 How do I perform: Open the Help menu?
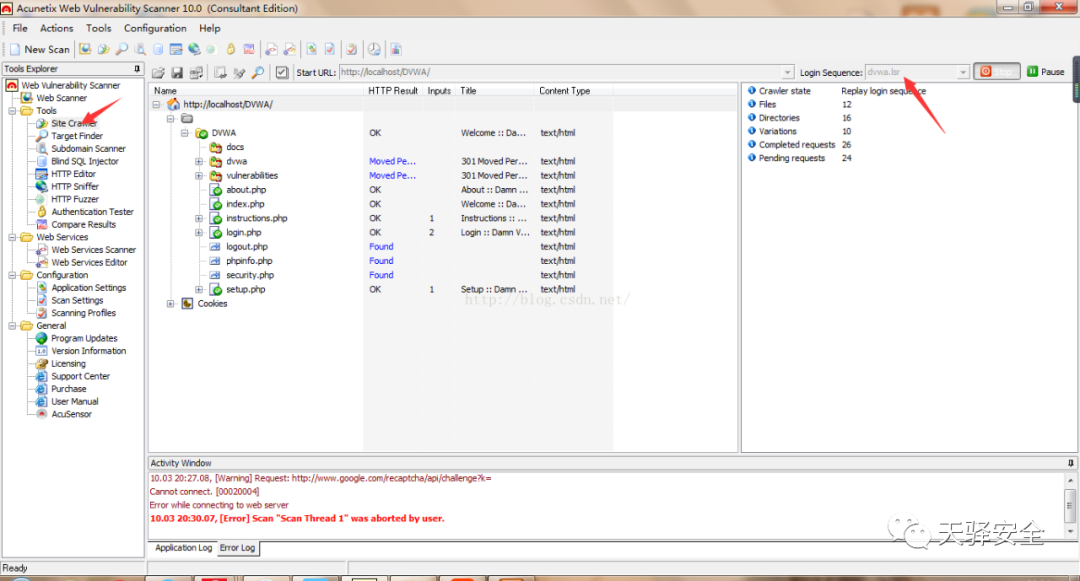click(x=210, y=28)
